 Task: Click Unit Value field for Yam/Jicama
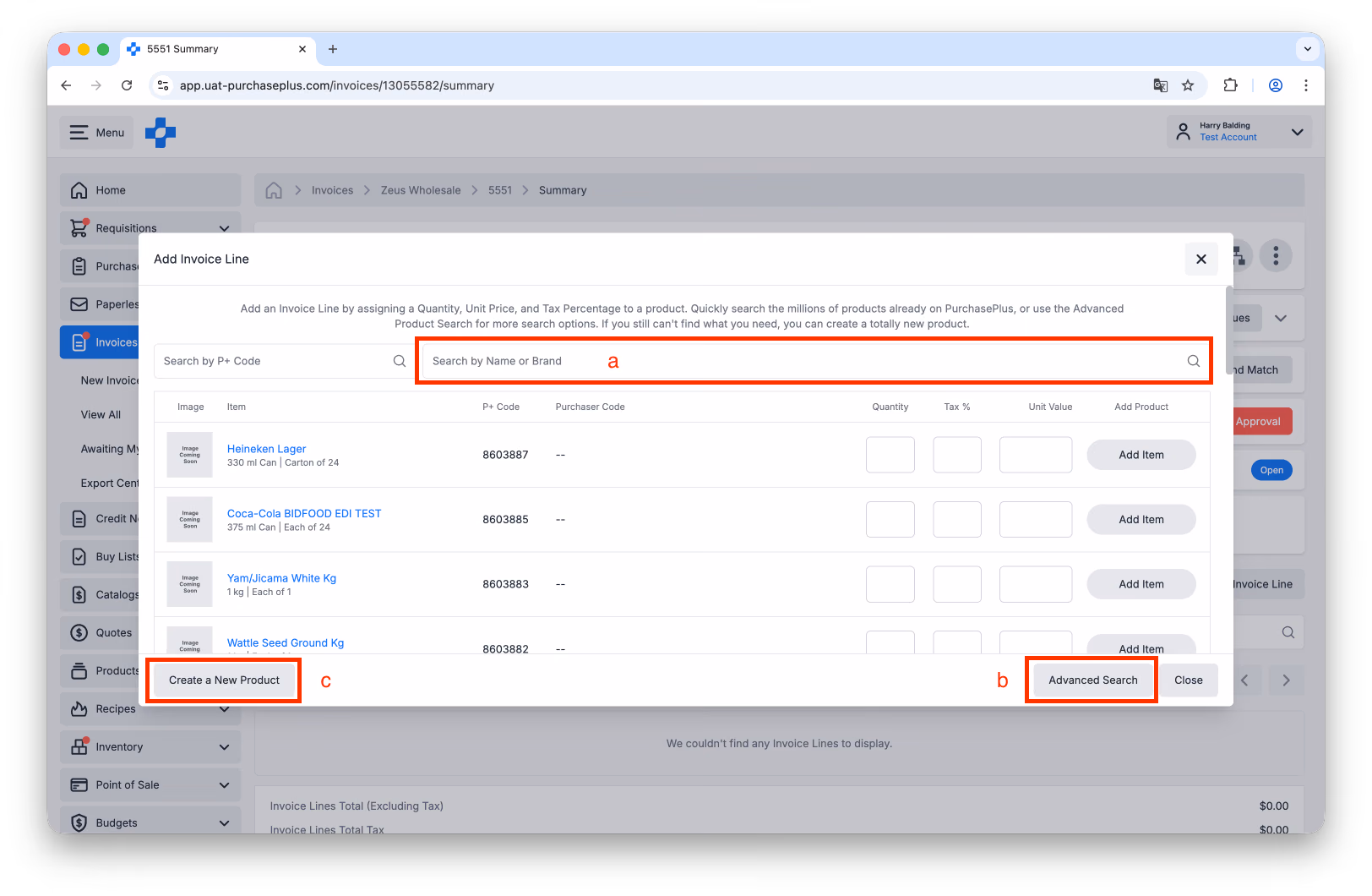(x=1036, y=584)
